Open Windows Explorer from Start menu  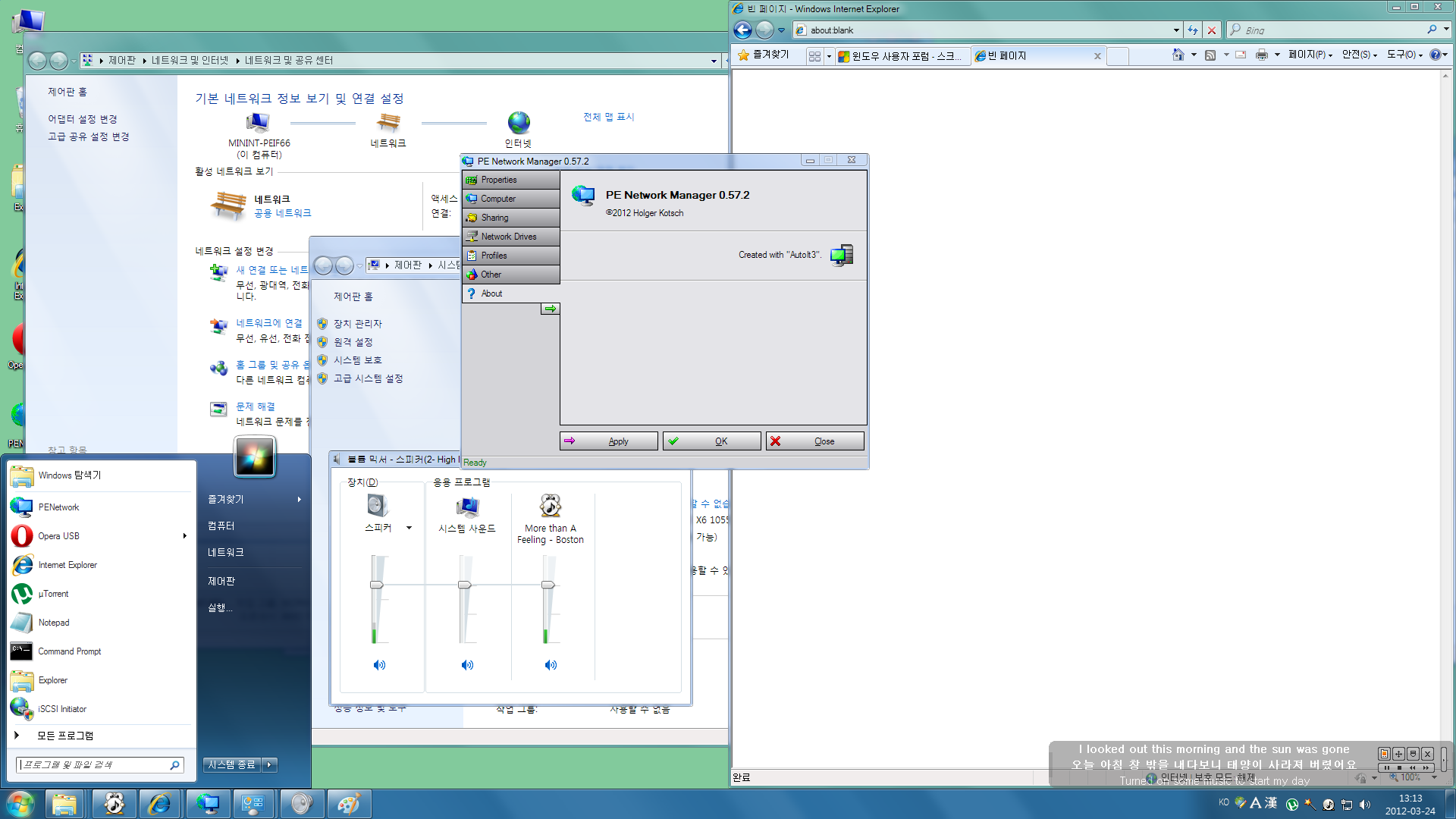pyautogui.click(x=100, y=475)
